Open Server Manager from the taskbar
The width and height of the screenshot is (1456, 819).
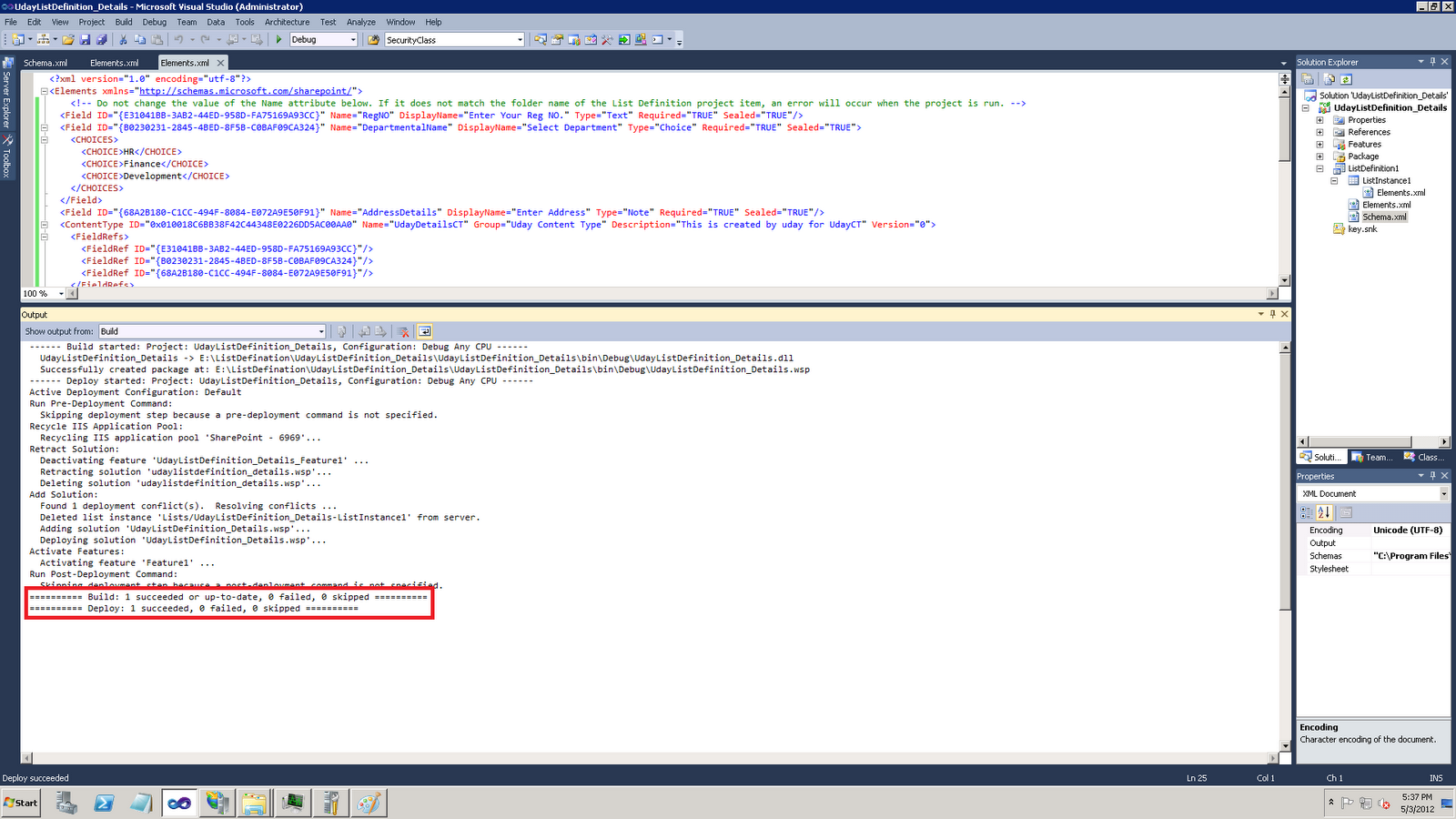click(x=66, y=803)
